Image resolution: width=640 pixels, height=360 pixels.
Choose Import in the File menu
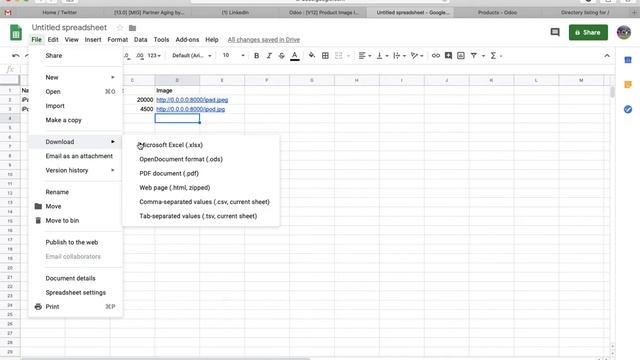(x=76, y=106)
